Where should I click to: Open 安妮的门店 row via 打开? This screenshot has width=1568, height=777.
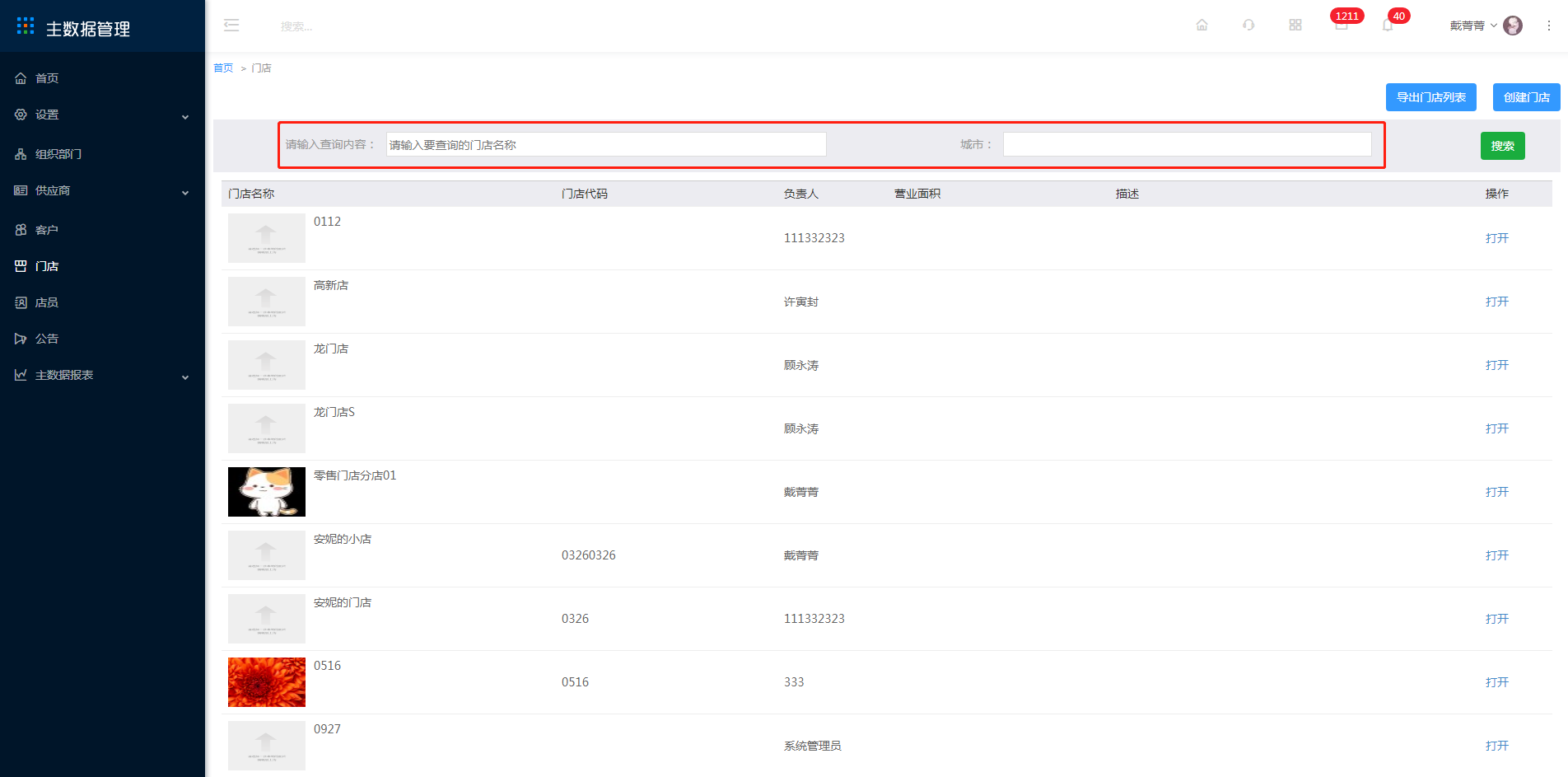(1497, 619)
